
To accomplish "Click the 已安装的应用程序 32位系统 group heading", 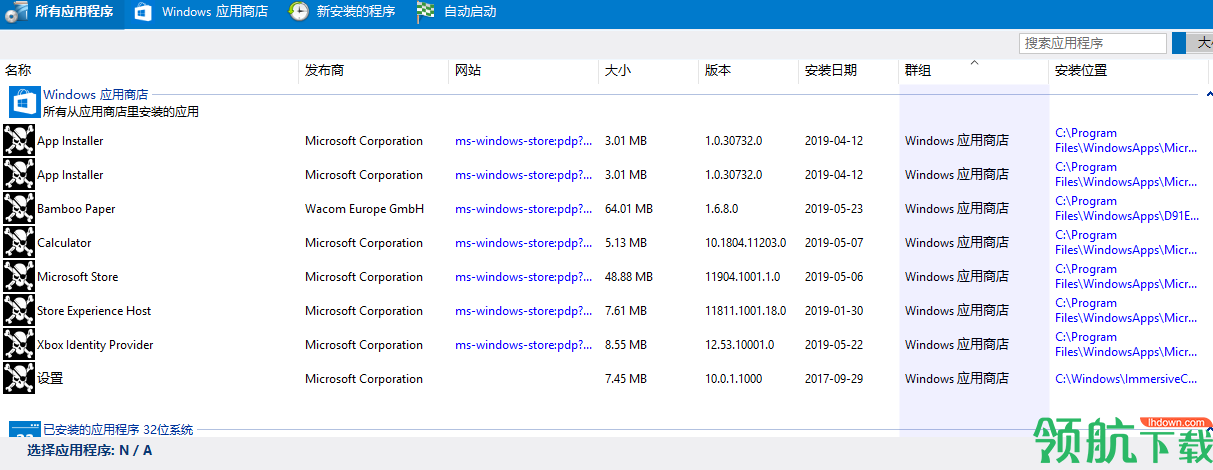I will [118, 430].
